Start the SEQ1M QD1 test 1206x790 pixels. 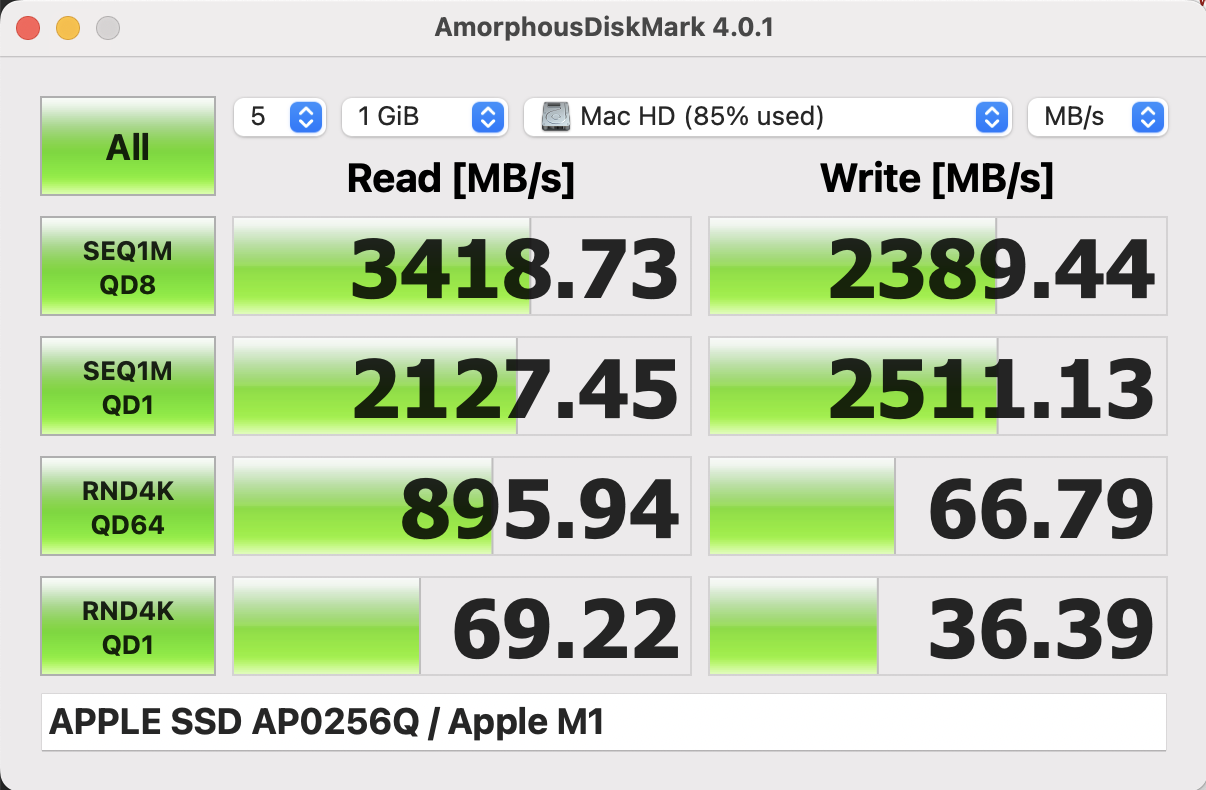128,386
